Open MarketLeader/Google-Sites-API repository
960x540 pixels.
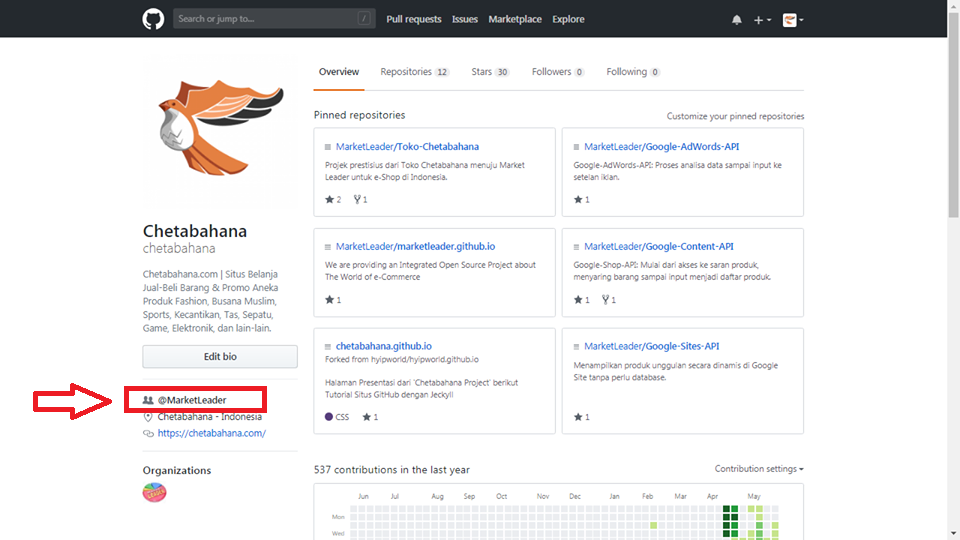[x=651, y=346]
